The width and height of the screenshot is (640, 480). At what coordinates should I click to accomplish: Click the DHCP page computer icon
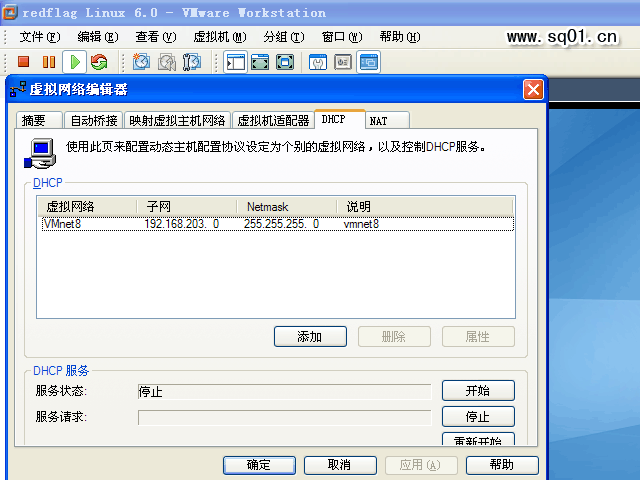click(x=40, y=153)
